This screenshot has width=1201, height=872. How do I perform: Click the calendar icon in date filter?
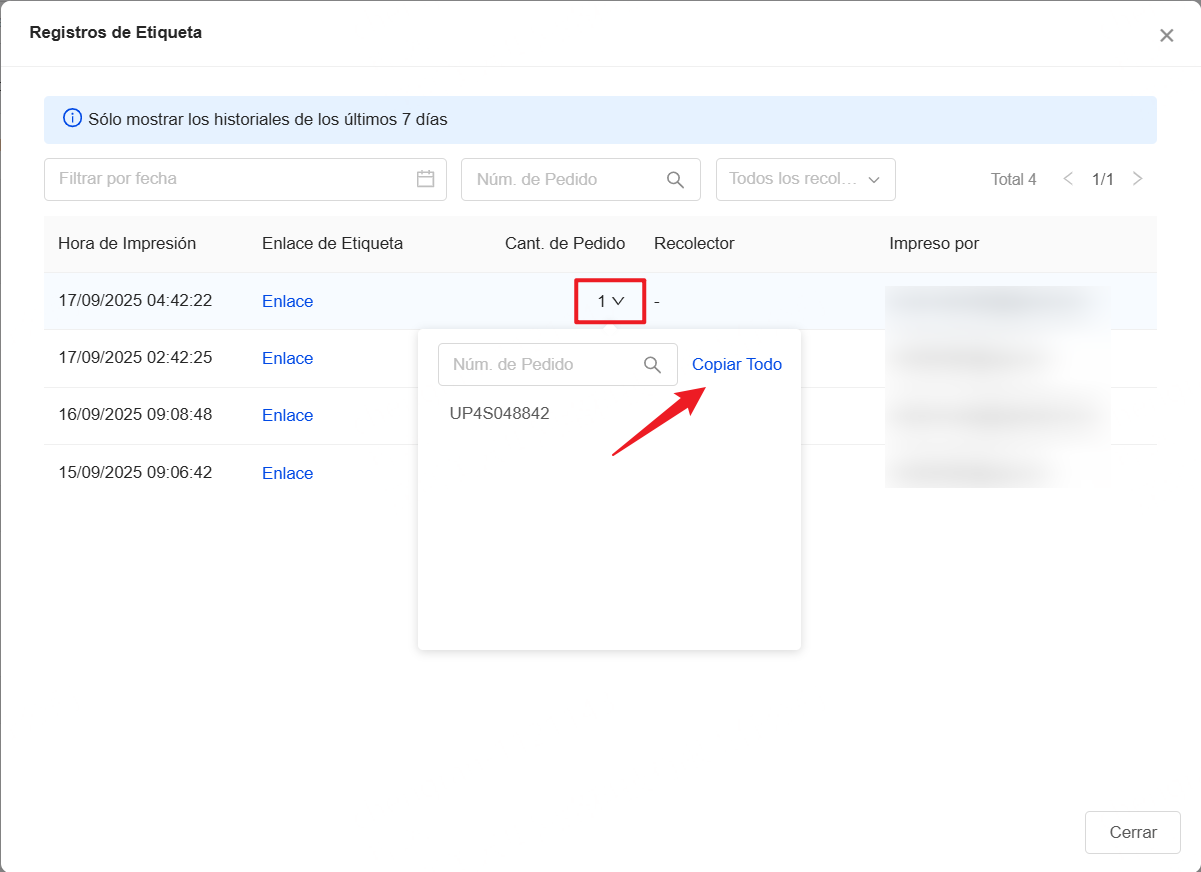coord(425,179)
